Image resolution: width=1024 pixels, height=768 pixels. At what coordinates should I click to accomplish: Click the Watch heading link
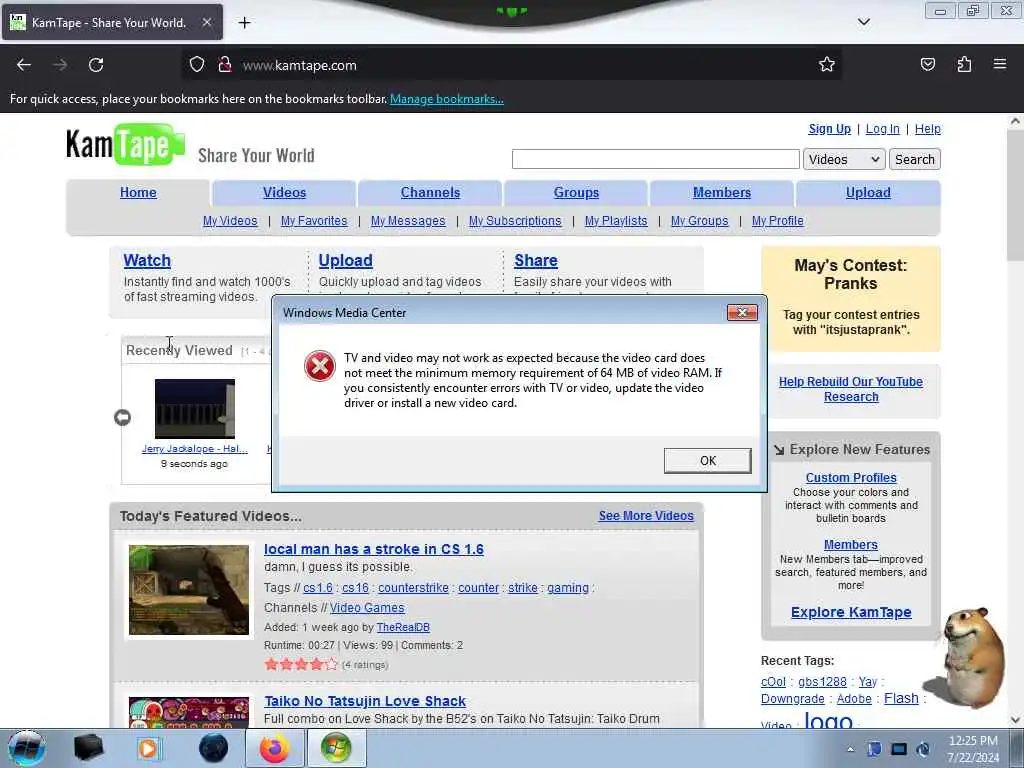pyautogui.click(x=147, y=261)
